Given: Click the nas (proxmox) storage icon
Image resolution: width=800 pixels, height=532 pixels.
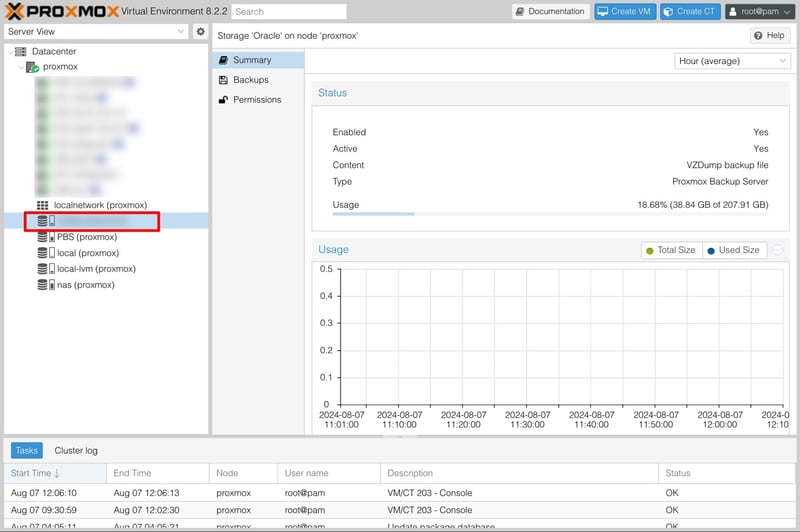Looking at the screenshot, I should [46, 285].
